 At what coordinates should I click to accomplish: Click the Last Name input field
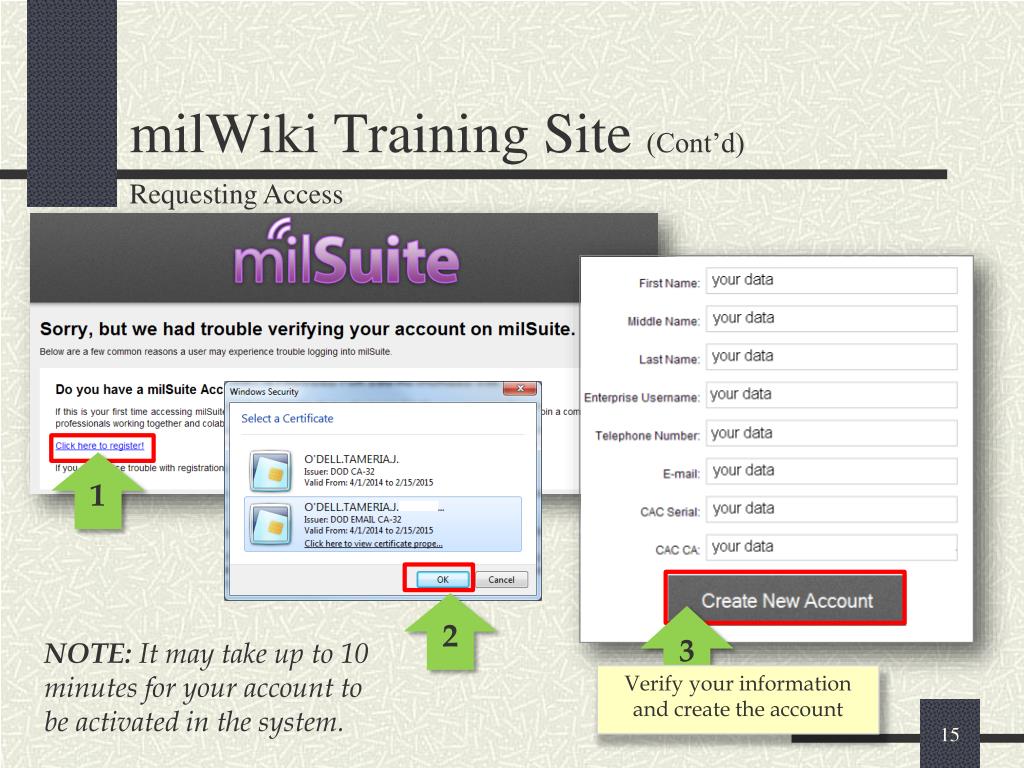tap(831, 357)
